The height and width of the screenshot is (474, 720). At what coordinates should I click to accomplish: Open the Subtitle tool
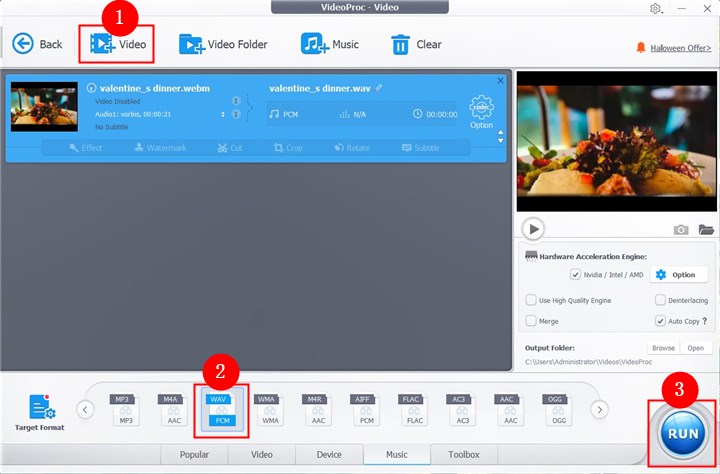tap(420, 147)
